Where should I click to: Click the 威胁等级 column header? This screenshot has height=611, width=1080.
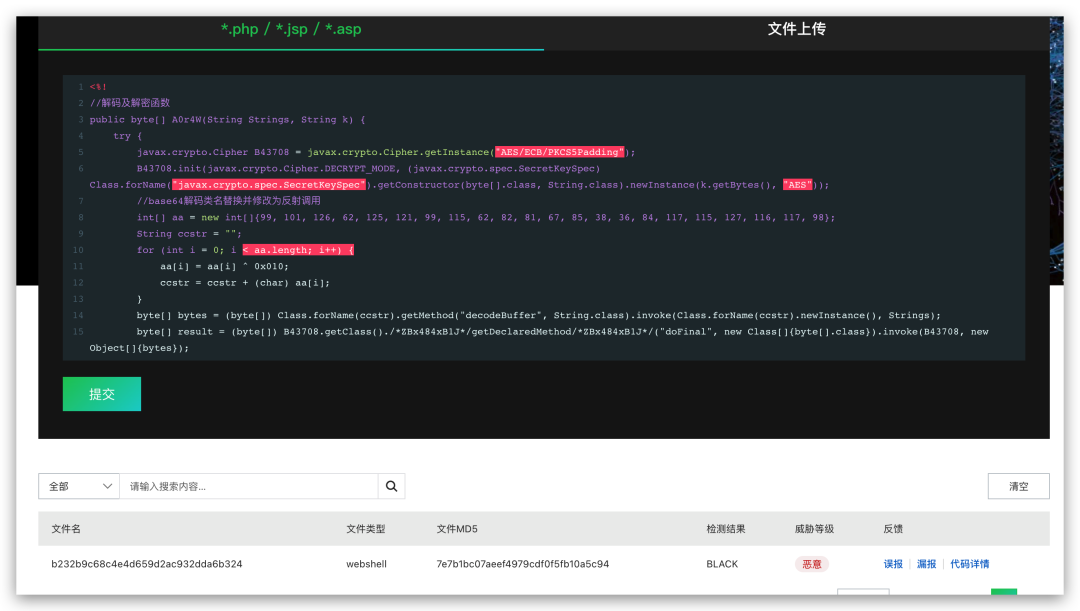814,529
